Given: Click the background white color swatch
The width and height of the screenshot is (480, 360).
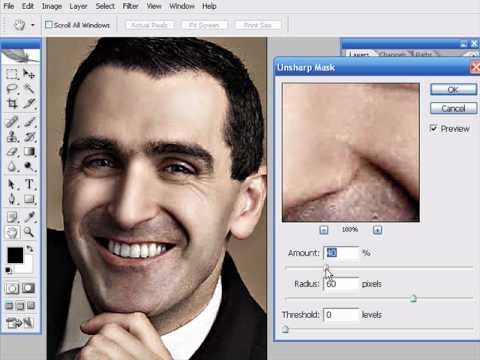Looking at the screenshot, I should (28, 265).
